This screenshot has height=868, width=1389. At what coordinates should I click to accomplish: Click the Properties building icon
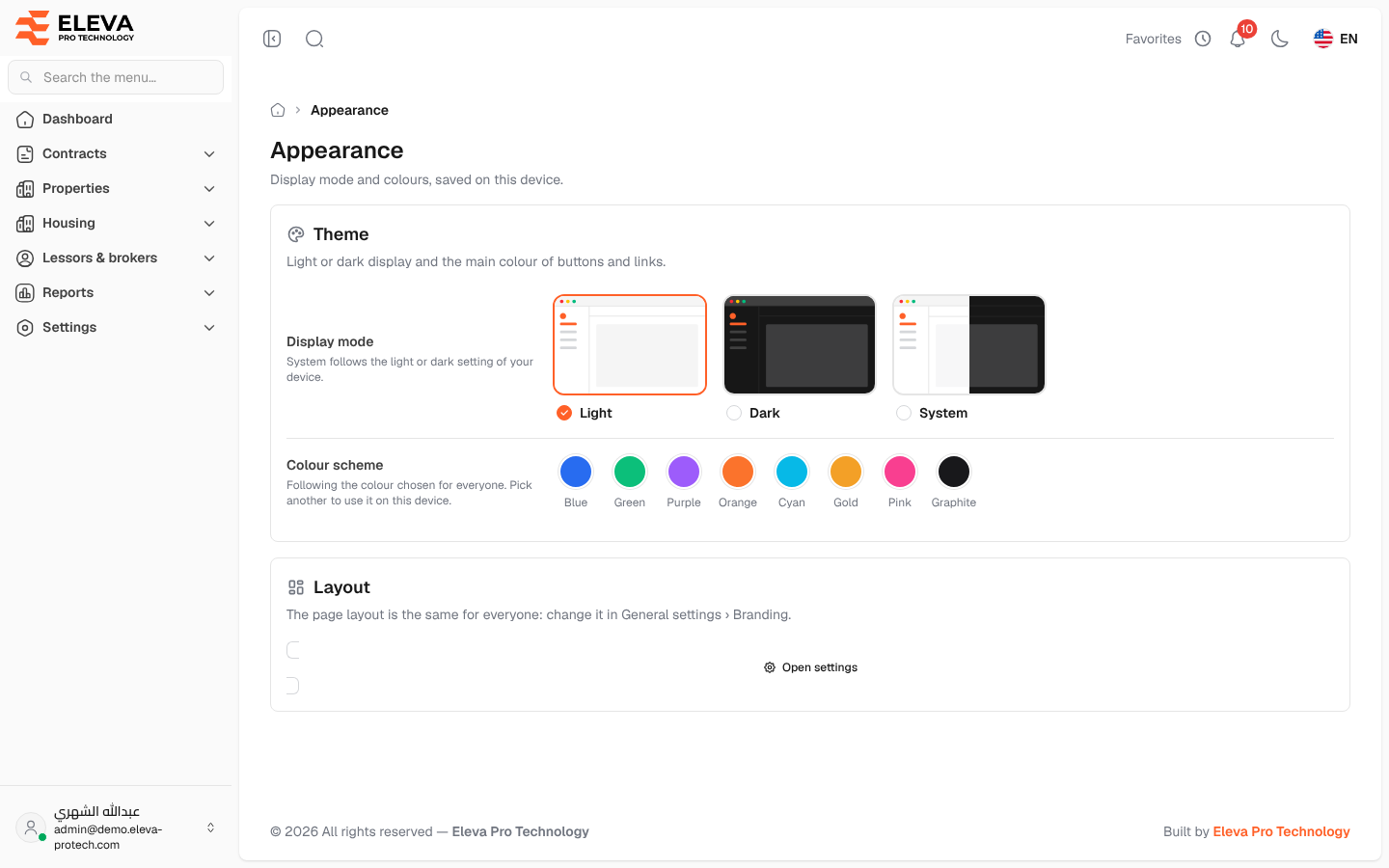pos(25,188)
